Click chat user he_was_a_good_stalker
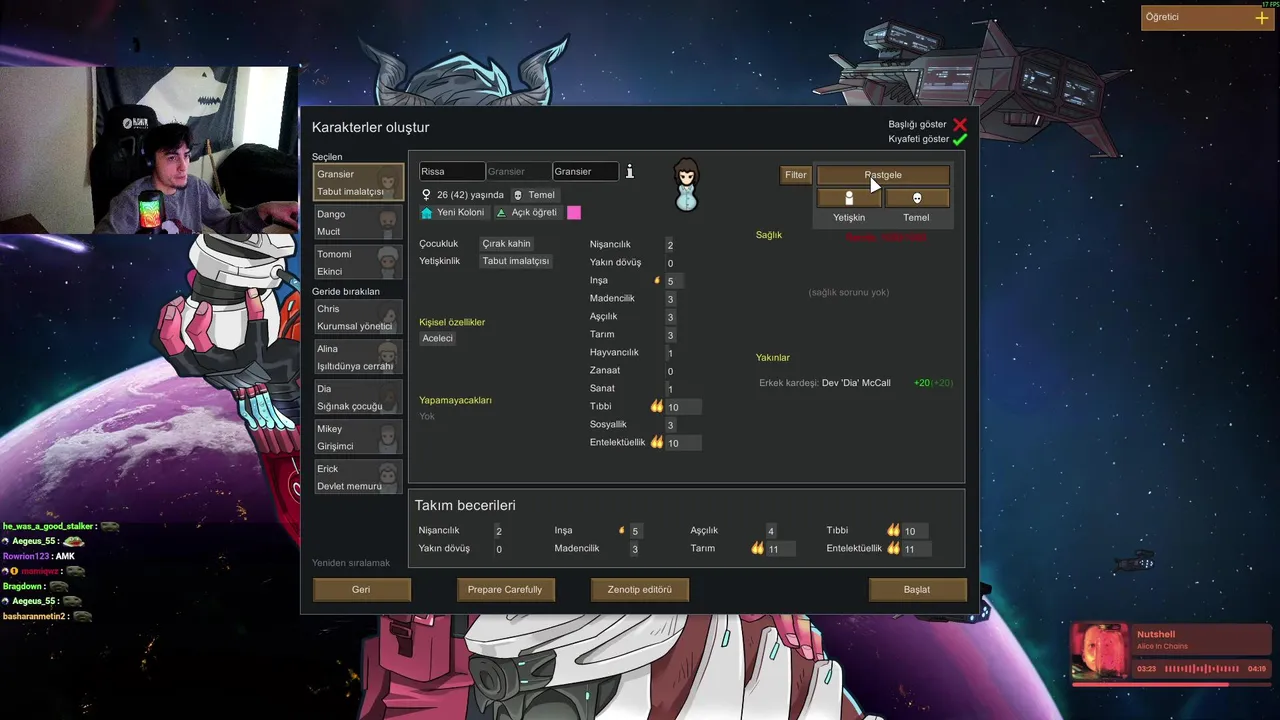 click(49, 526)
